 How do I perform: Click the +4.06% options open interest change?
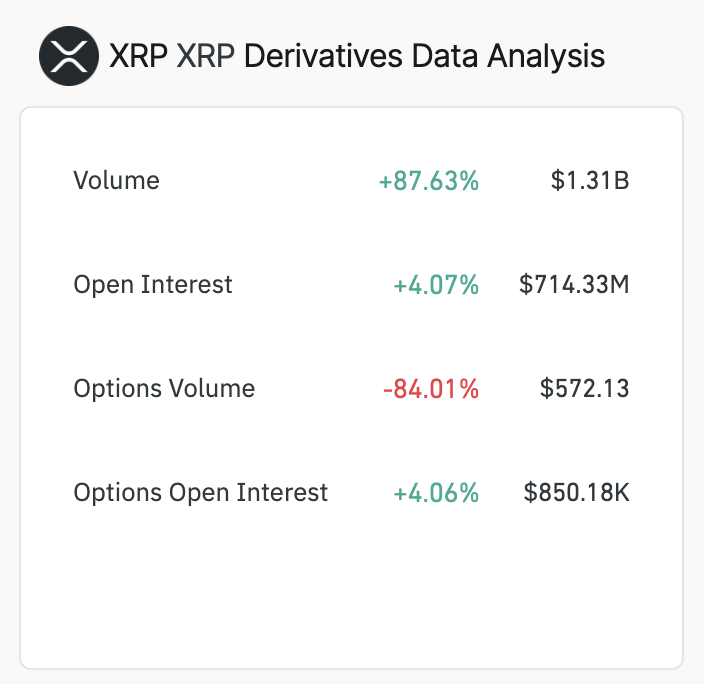(436, 493)
